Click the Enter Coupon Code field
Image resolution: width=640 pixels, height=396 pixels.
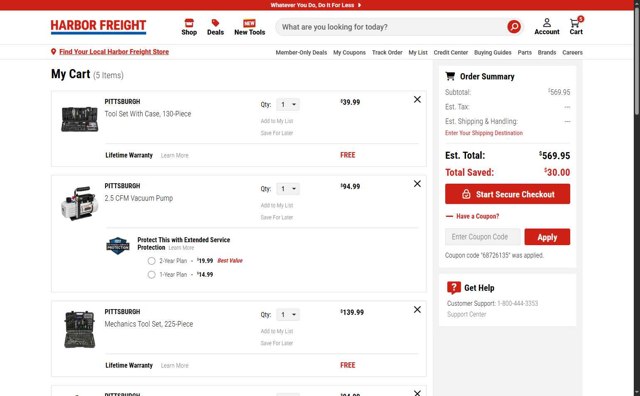click(483, 237)
